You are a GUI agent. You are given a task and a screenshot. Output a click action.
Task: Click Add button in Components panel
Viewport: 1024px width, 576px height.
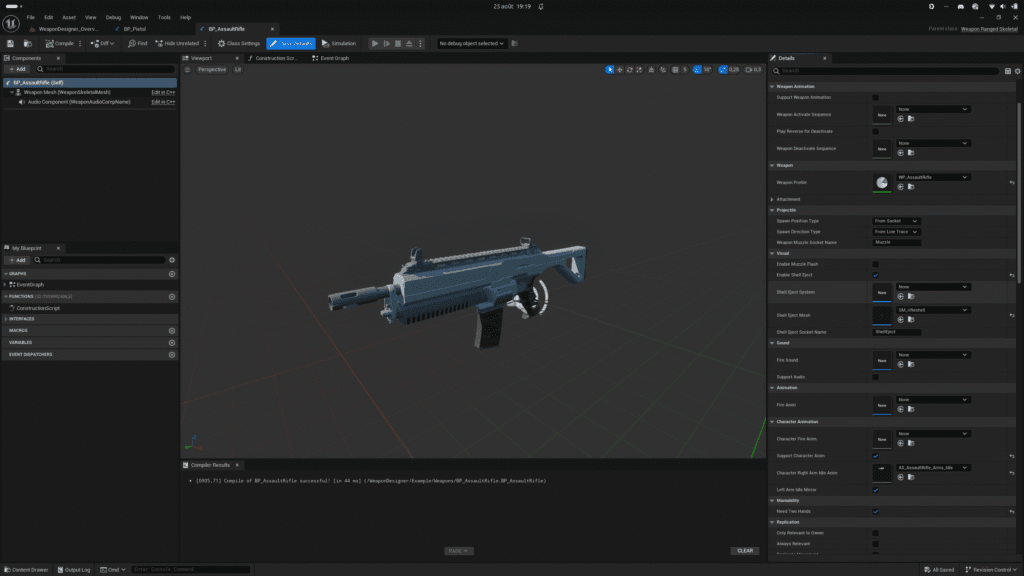tap(17, 69)
